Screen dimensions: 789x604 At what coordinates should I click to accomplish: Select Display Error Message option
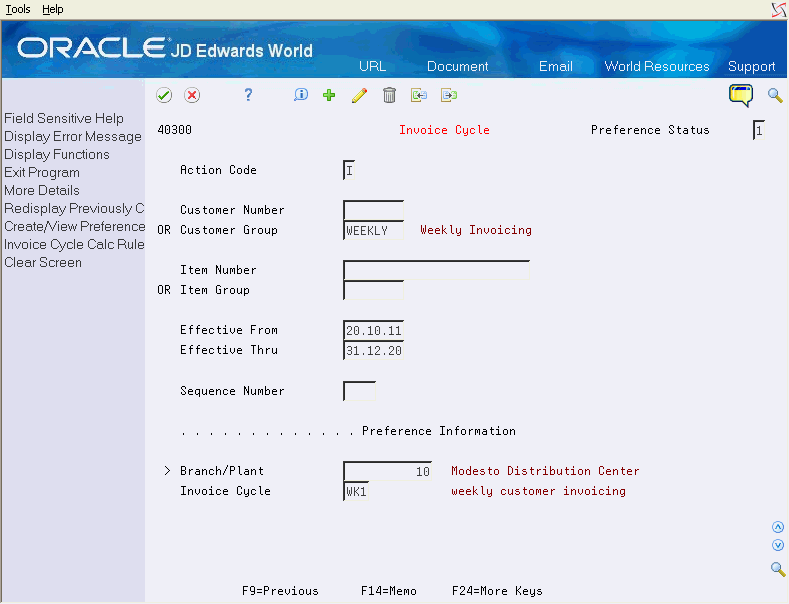pyautogui.click(x=73, y=136)
